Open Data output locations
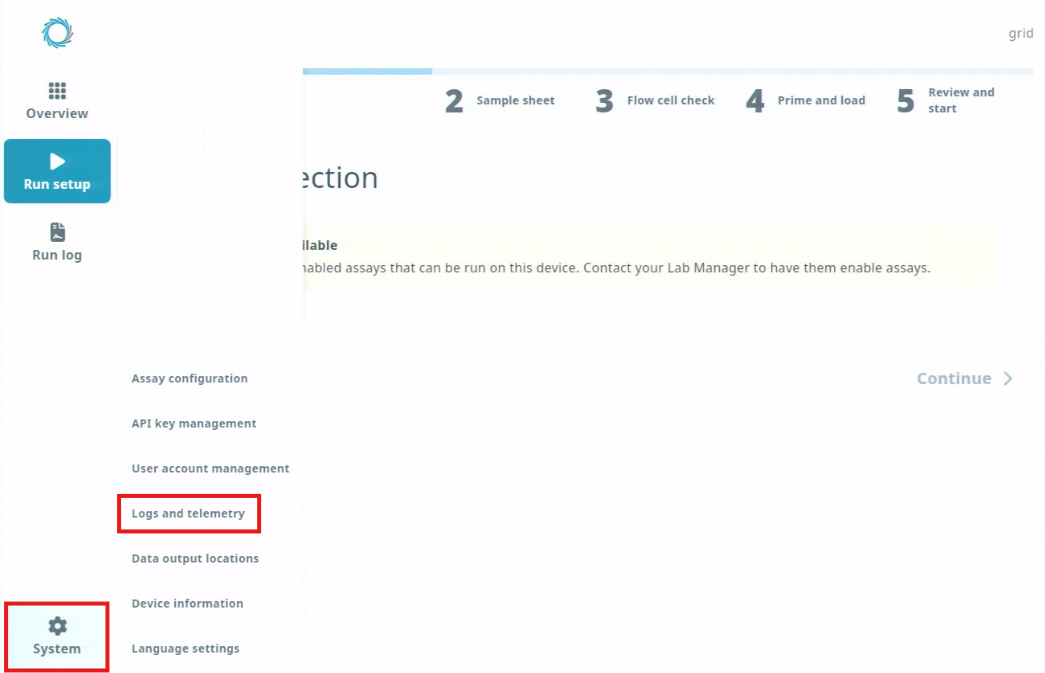Image resolution: width=1045 pixels, height=673 pixels. tap(195, 558)
